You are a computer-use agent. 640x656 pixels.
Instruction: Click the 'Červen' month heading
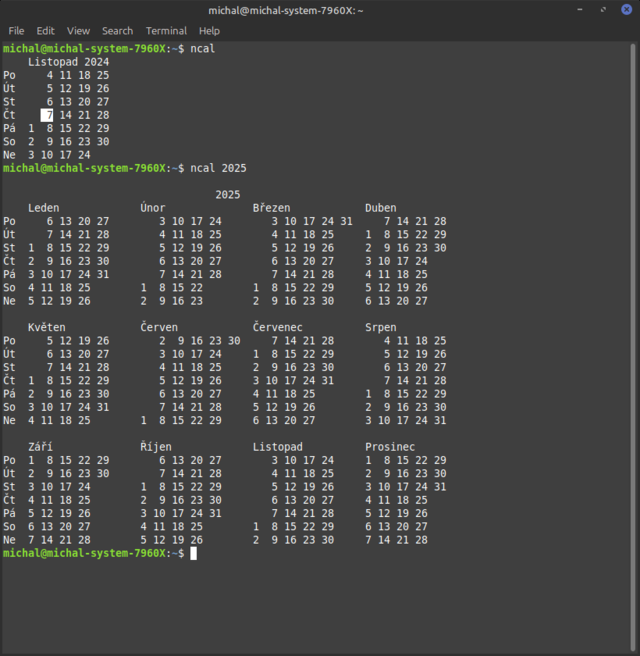pyautogui.click(x=159, y=327)
